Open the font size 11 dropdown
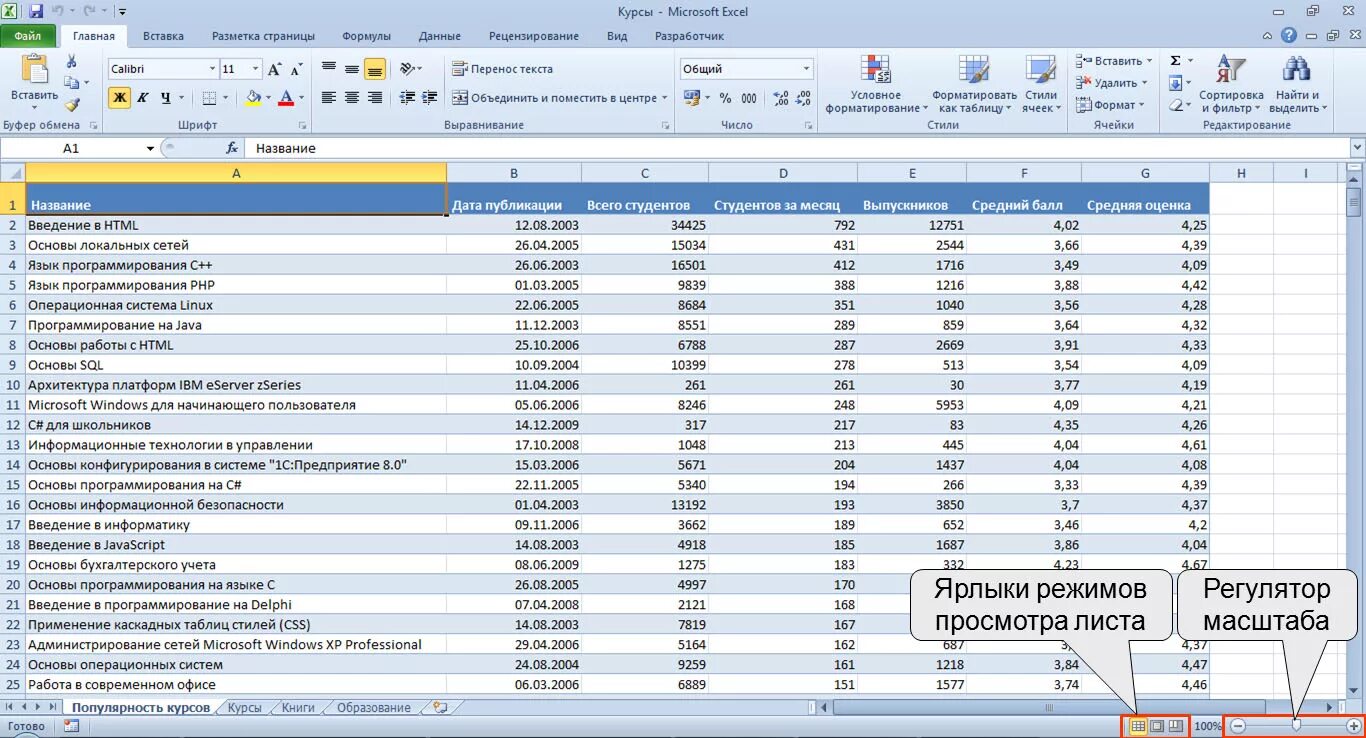1366x738 pixels. coord(256,69)
